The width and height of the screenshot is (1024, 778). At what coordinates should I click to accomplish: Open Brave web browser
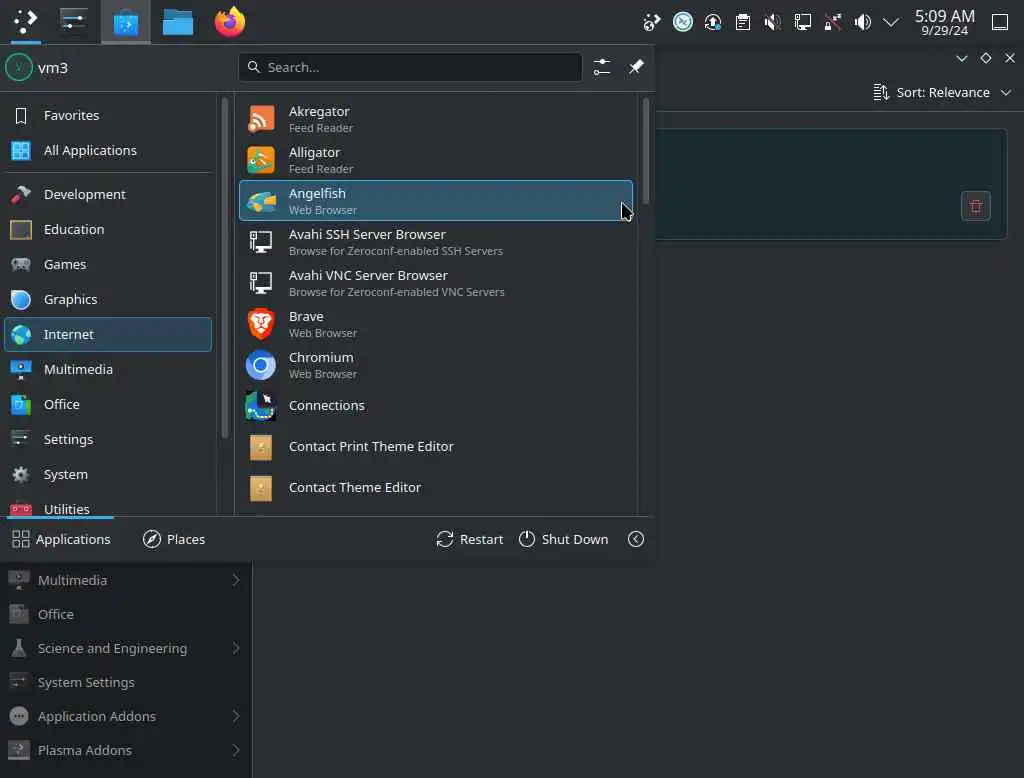(436, 324)
